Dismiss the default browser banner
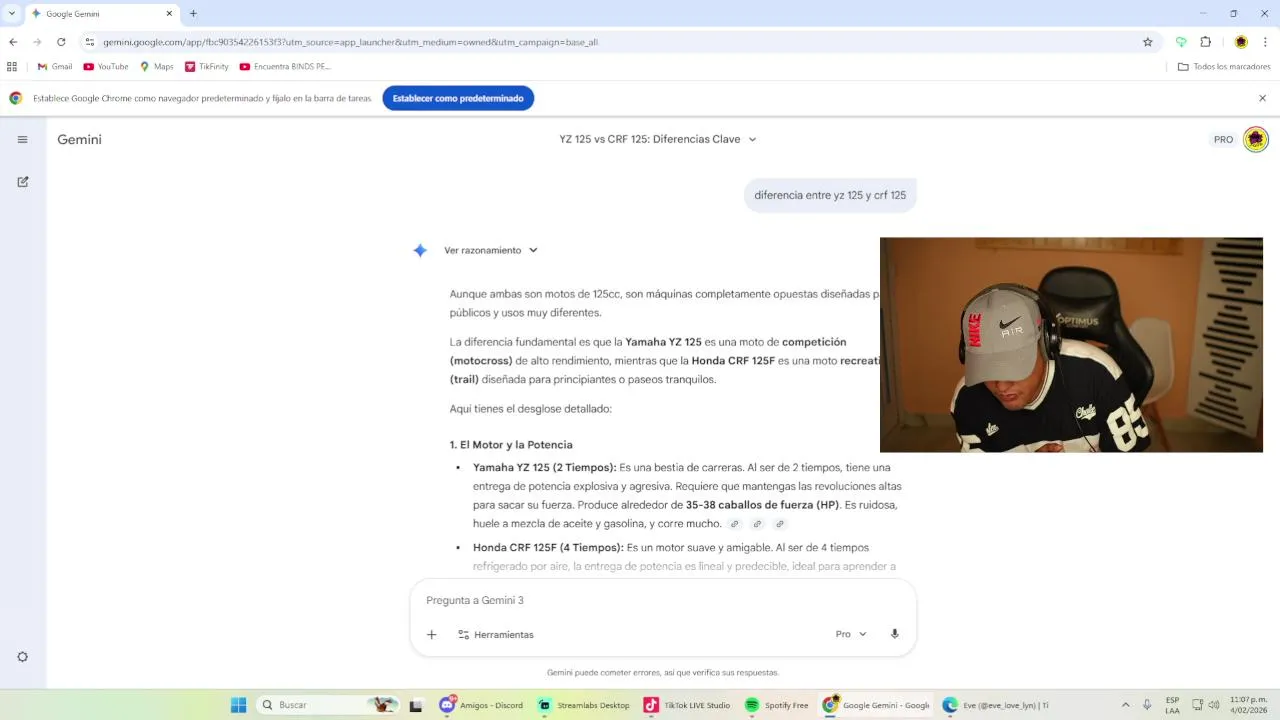This screenshot has height=720, width=1280. click(x=1262, y=98)
